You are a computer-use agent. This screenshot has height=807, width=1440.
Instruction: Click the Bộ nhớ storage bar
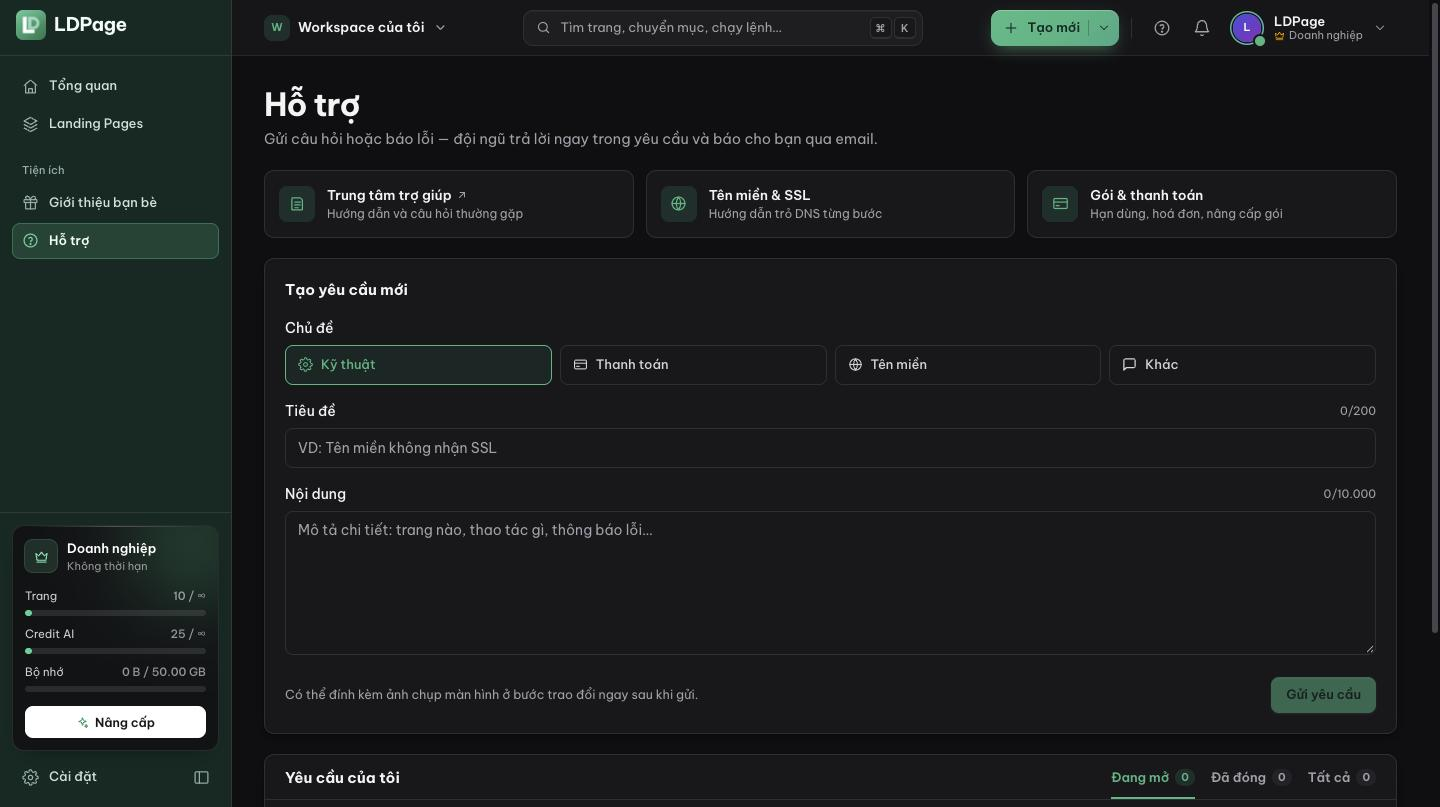click(x=115, y=689)
